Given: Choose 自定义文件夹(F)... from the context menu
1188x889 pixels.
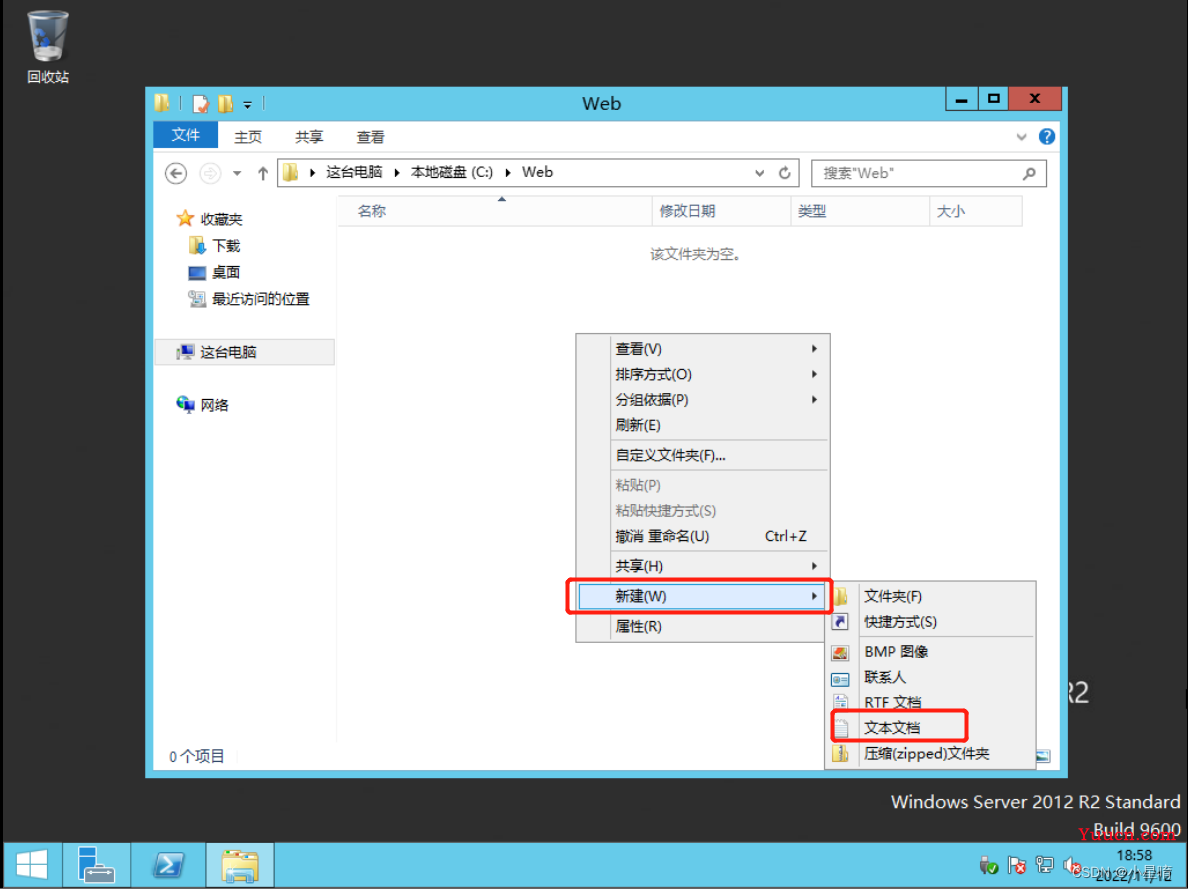Looking at the screenshot, I should pos(702,455).
